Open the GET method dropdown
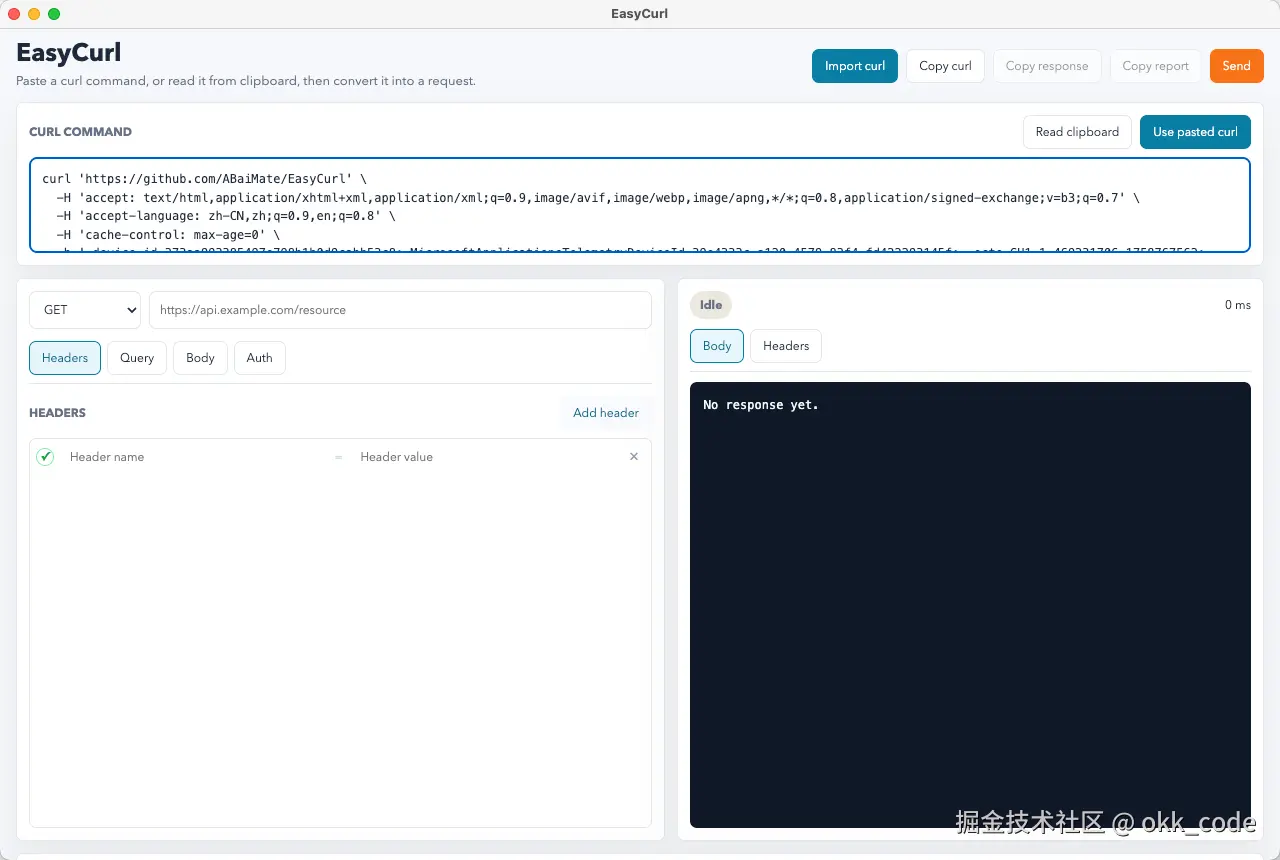Image resolution: width=1280 pixels, height=860 pixels. click(85, 310)
